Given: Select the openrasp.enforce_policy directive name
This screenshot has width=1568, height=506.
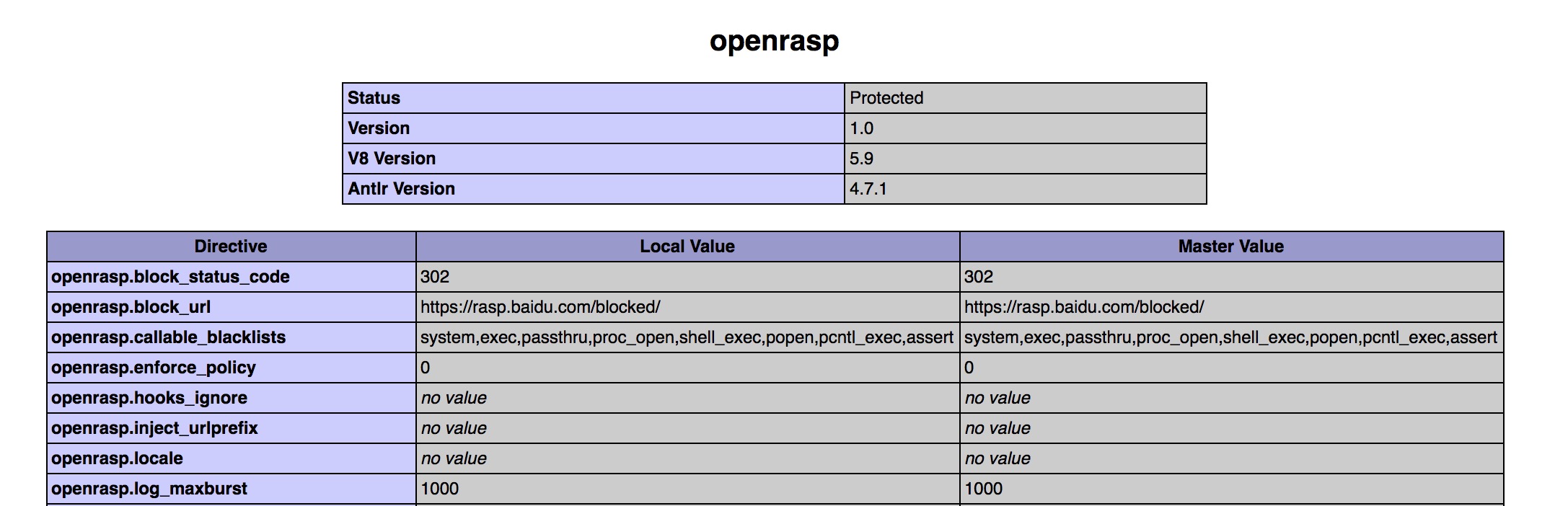Looking at the screenshot, I should click(154, 368).
